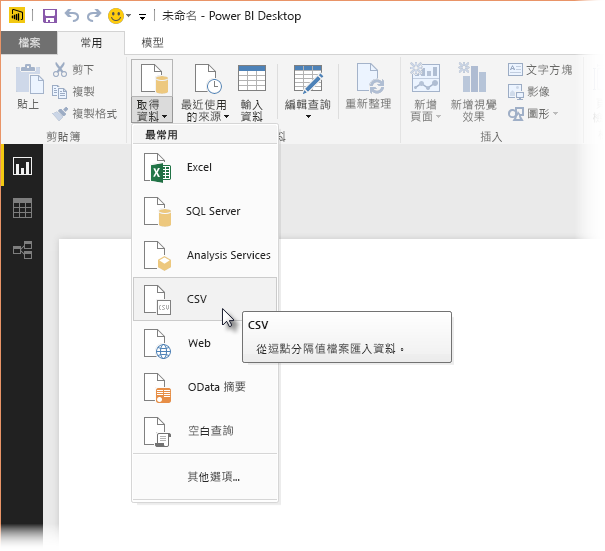Undo the last action

[72, 16]
